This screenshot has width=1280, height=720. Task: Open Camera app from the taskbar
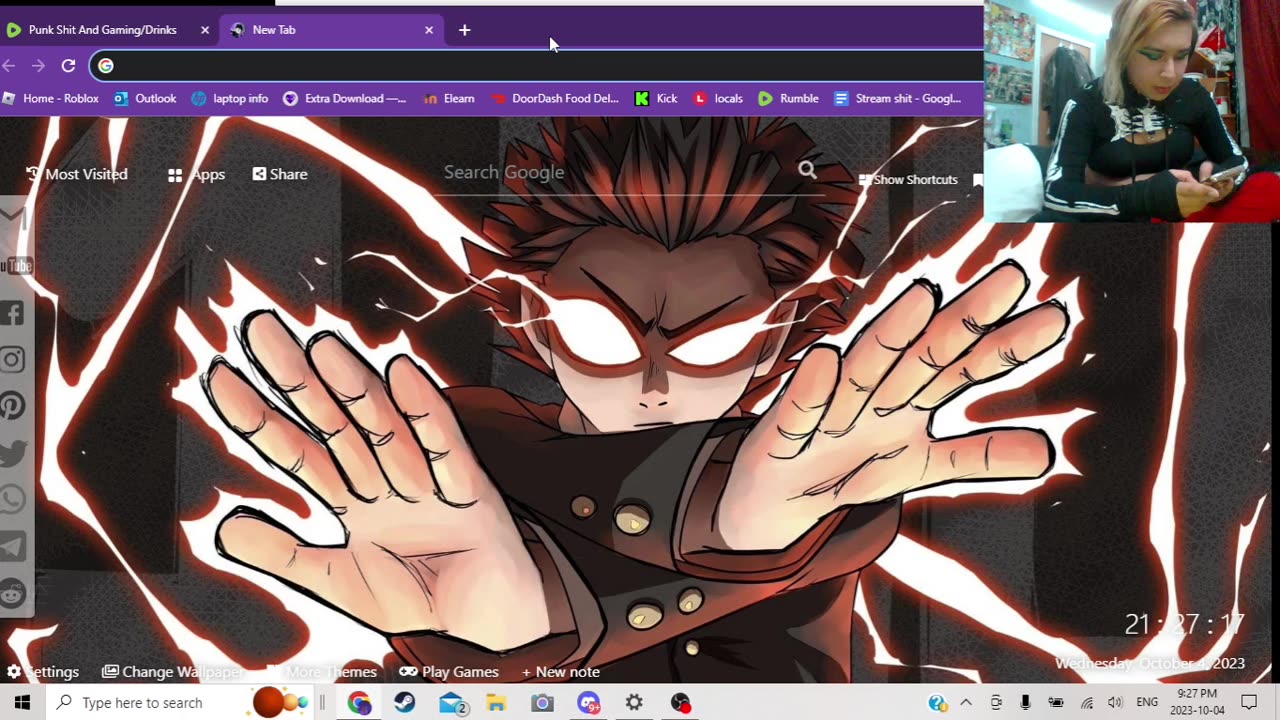[542, 703]
